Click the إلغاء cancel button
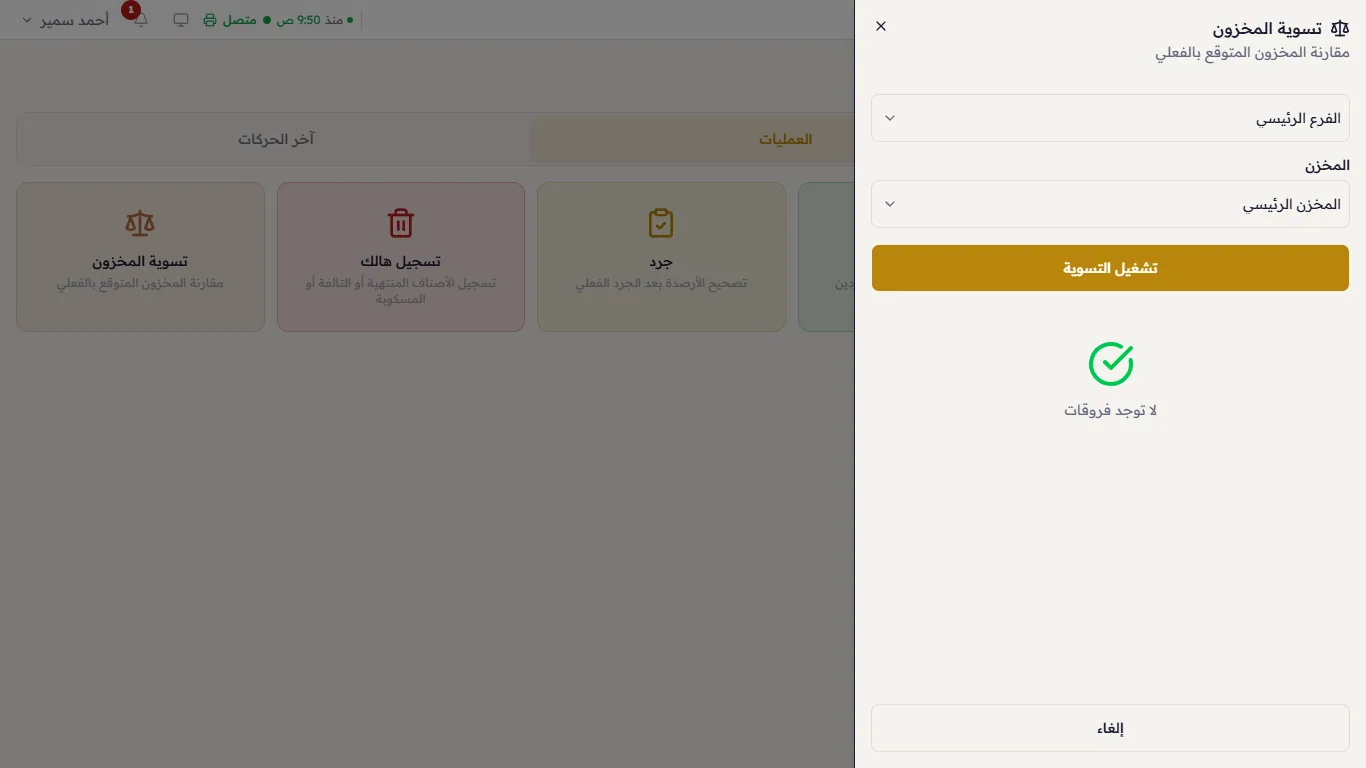The width and height of the screenshot is (1366, 768). tap(1110, 728)
